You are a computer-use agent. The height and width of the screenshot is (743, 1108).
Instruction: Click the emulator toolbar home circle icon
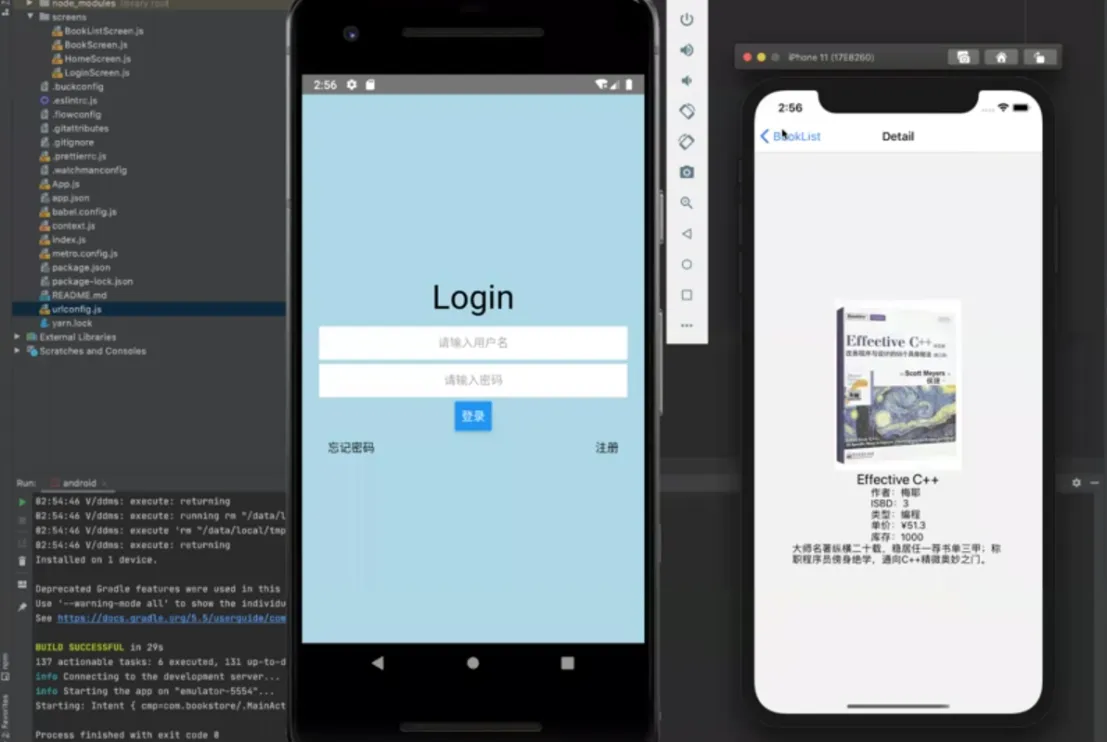[686, 264]
